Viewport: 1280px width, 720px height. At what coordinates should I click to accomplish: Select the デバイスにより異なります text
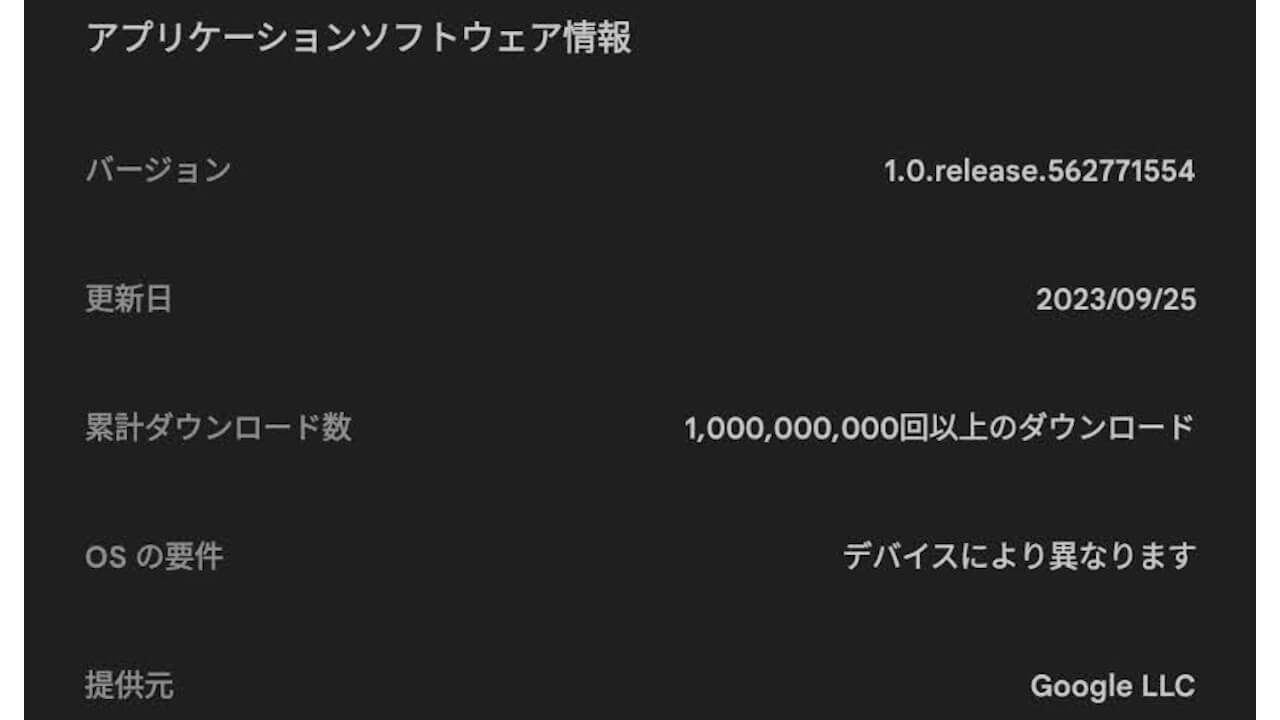(x=1019, y=556)
